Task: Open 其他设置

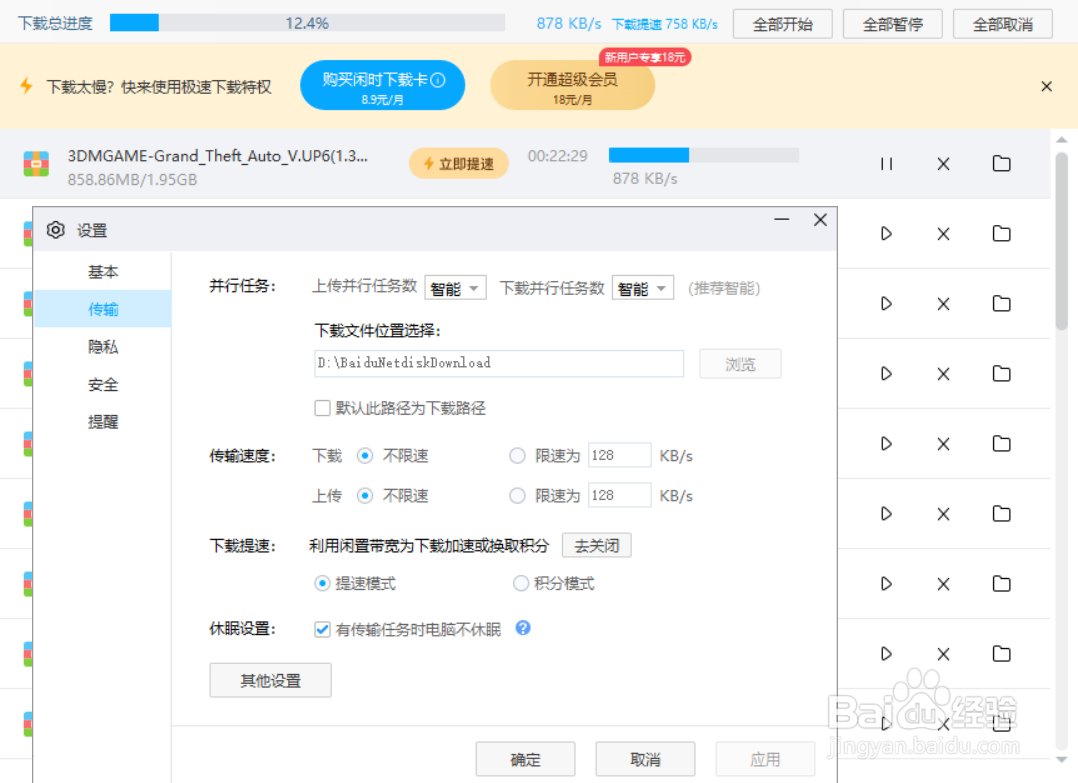Action: (271, 681)
